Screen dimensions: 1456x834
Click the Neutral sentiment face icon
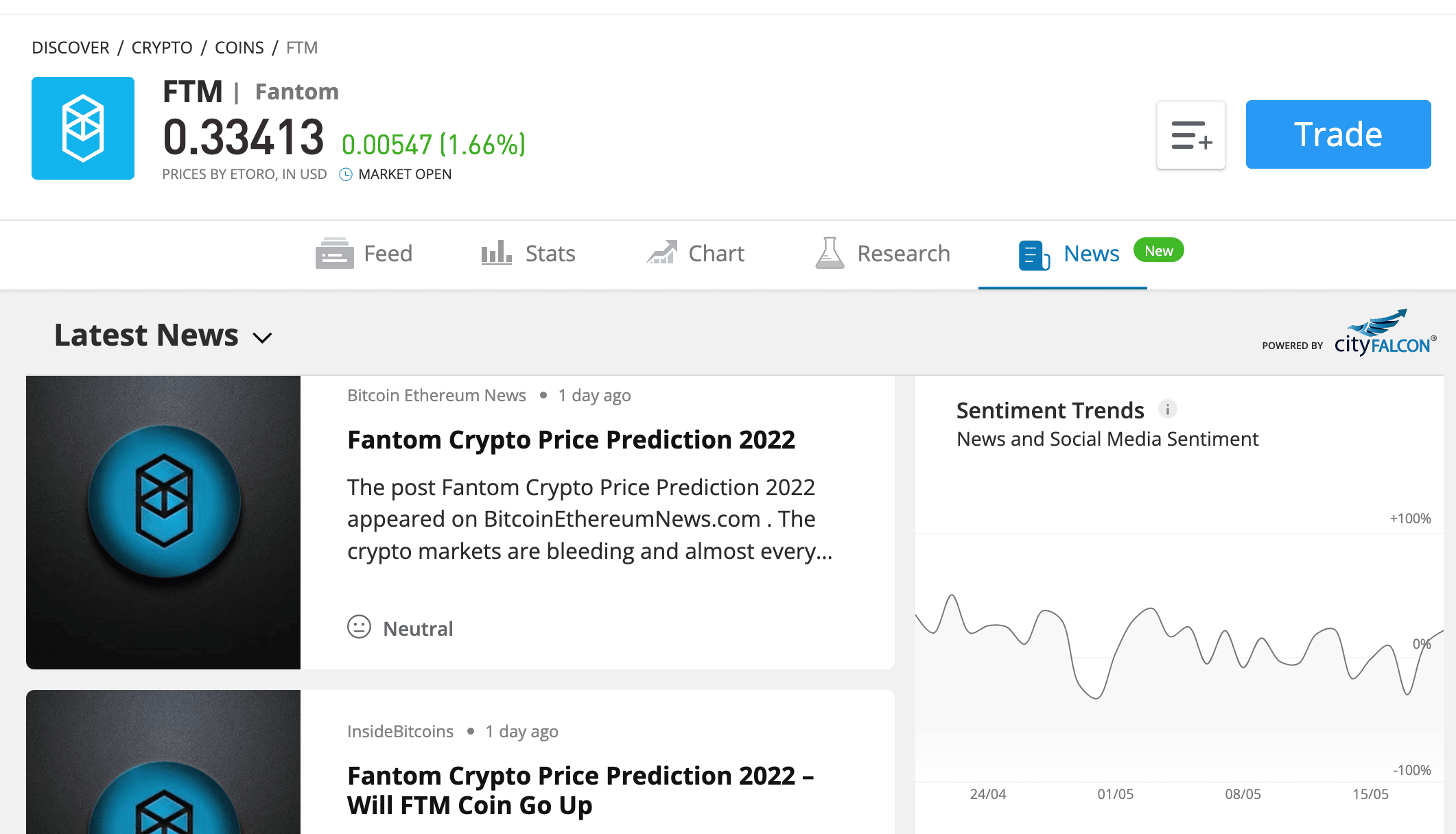click(x=359, y=626)
